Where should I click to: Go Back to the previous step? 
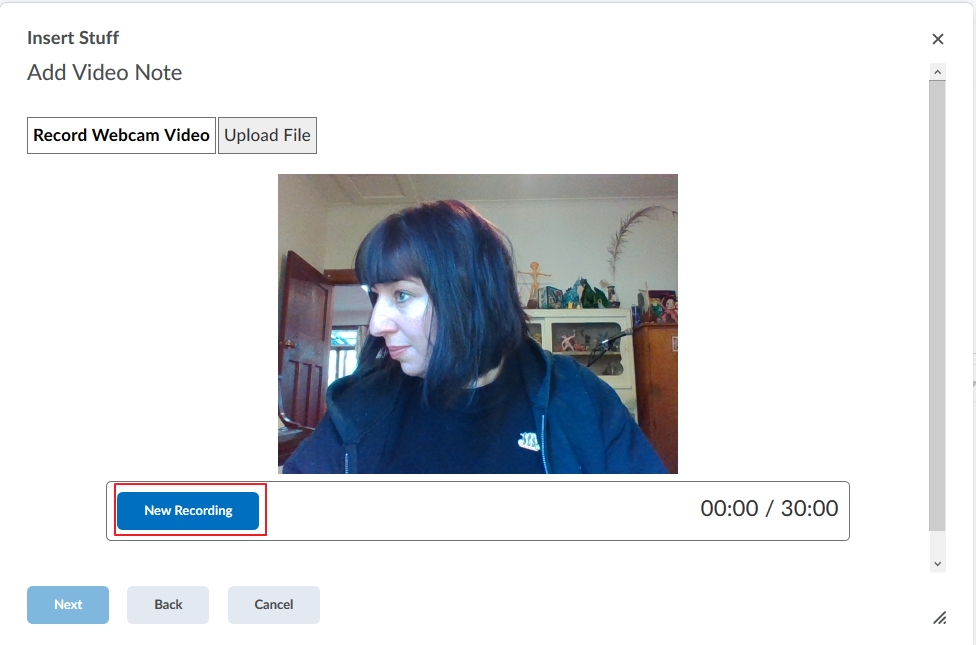click(x=168, y=605)
